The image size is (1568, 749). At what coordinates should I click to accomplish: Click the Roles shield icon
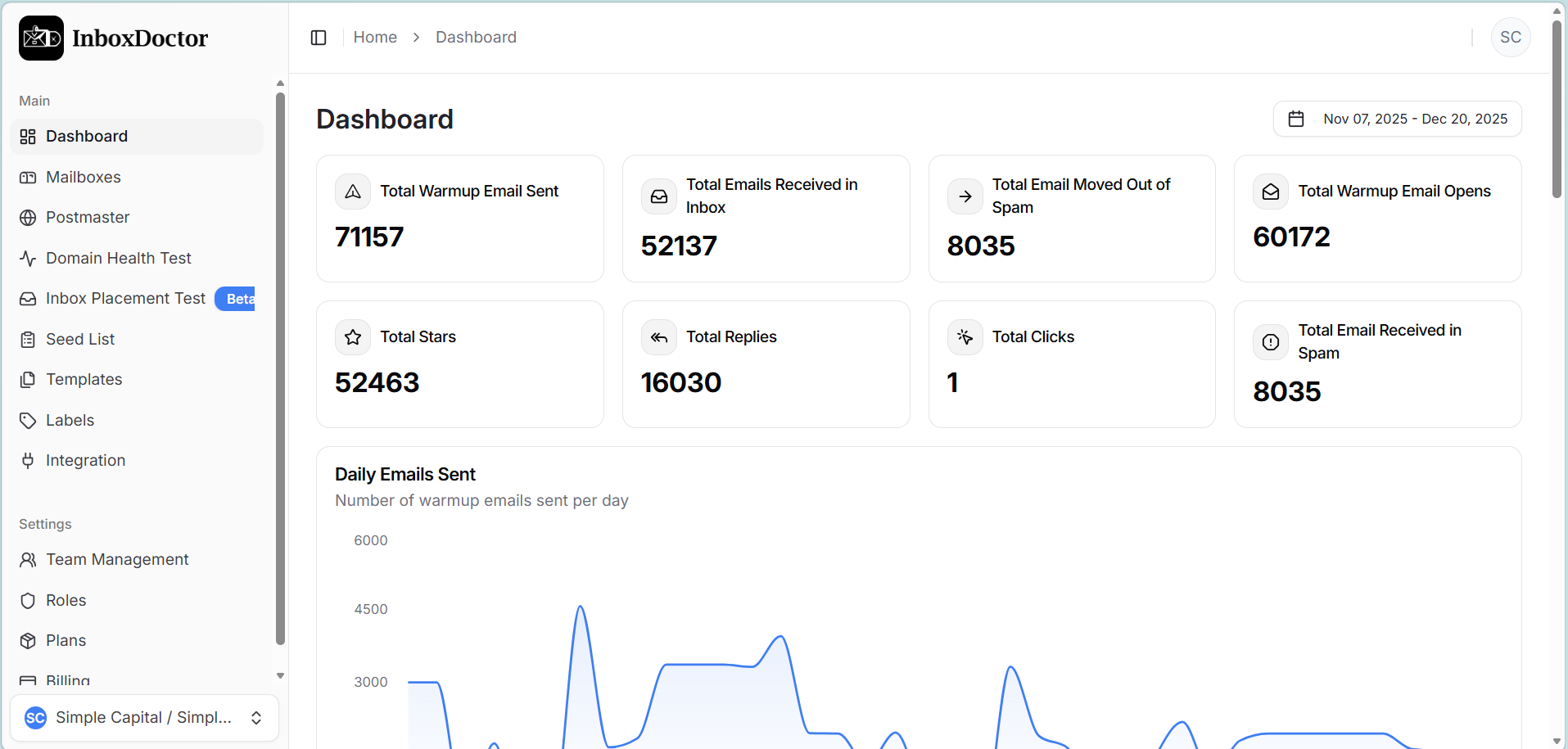tap(28, 601)
